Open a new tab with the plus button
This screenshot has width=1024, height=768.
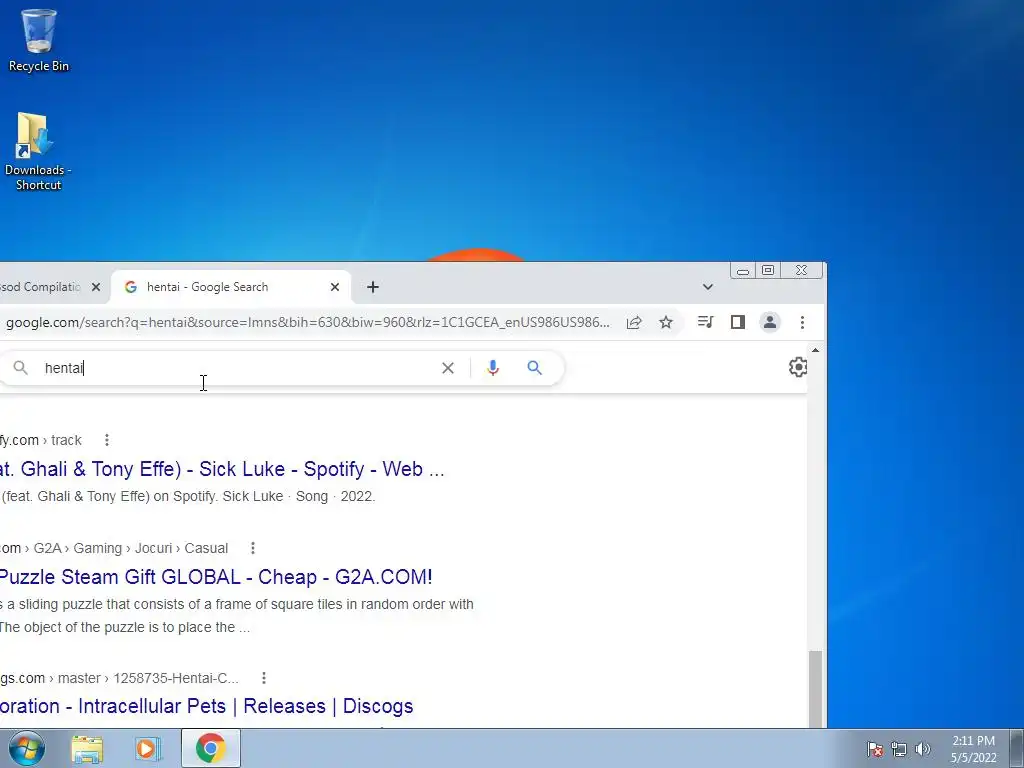click(373, 287)
